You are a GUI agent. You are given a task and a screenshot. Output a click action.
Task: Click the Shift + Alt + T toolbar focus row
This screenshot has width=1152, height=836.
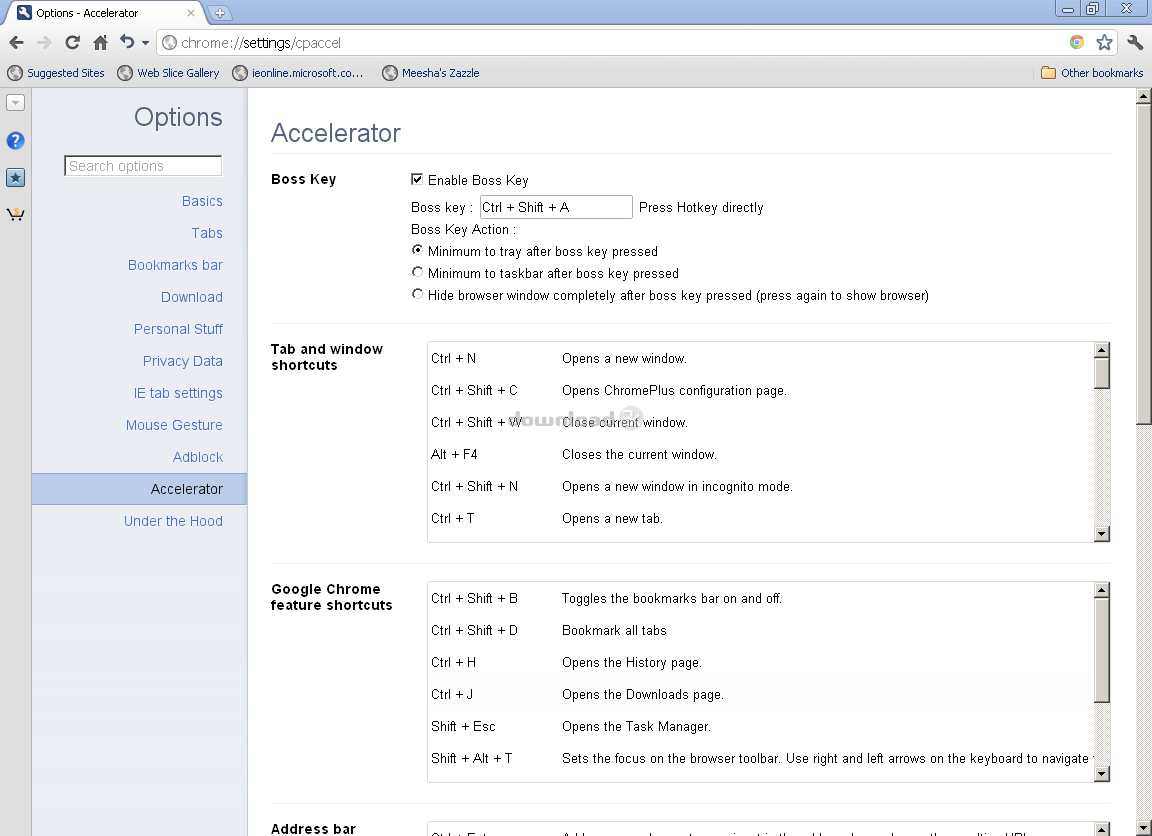760,758
